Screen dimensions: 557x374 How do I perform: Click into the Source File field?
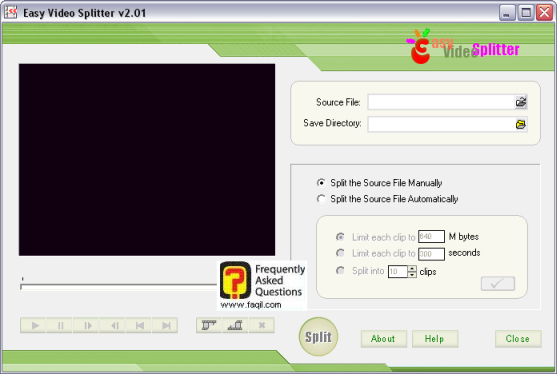441,102
